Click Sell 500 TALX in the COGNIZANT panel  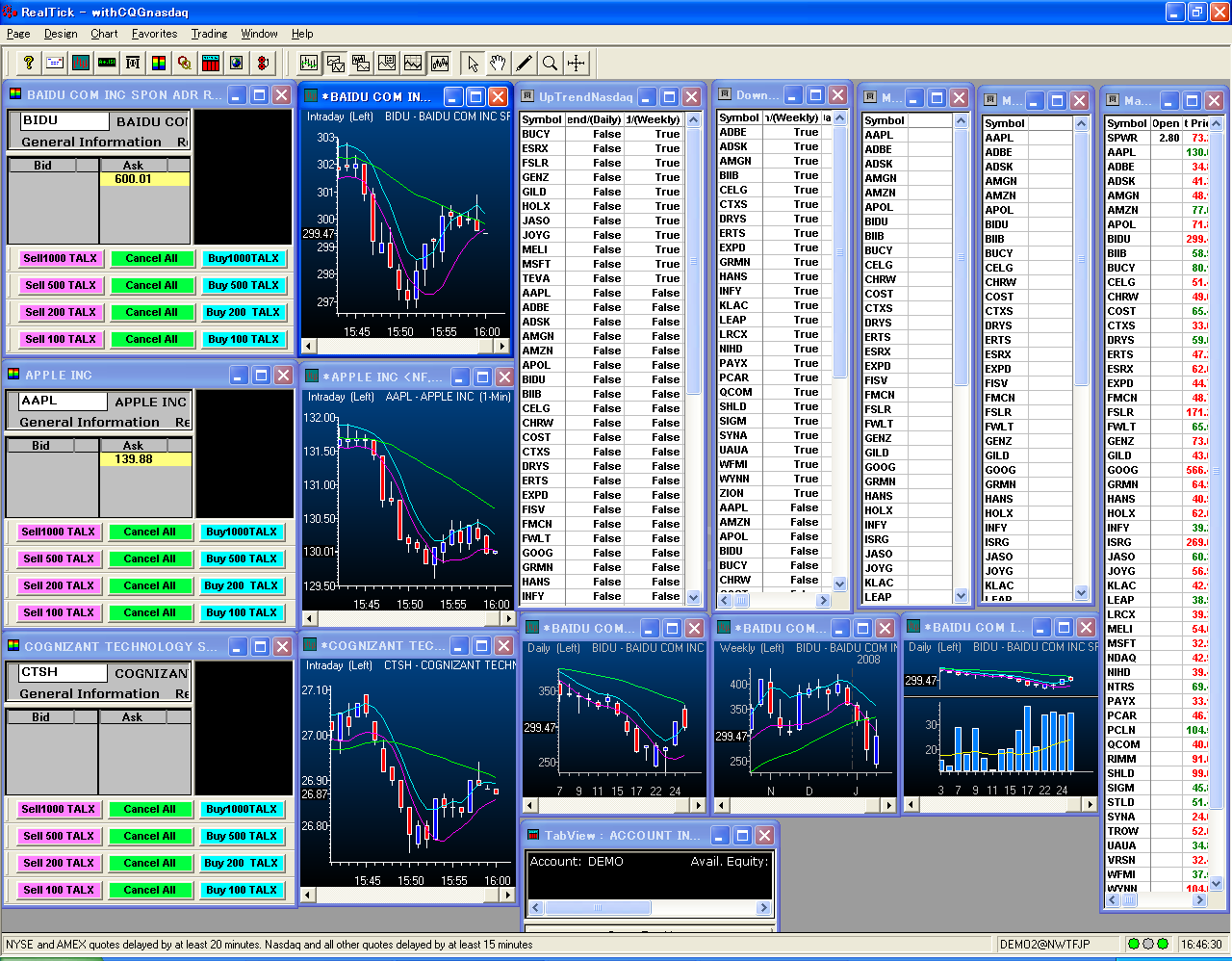point(59,836)
